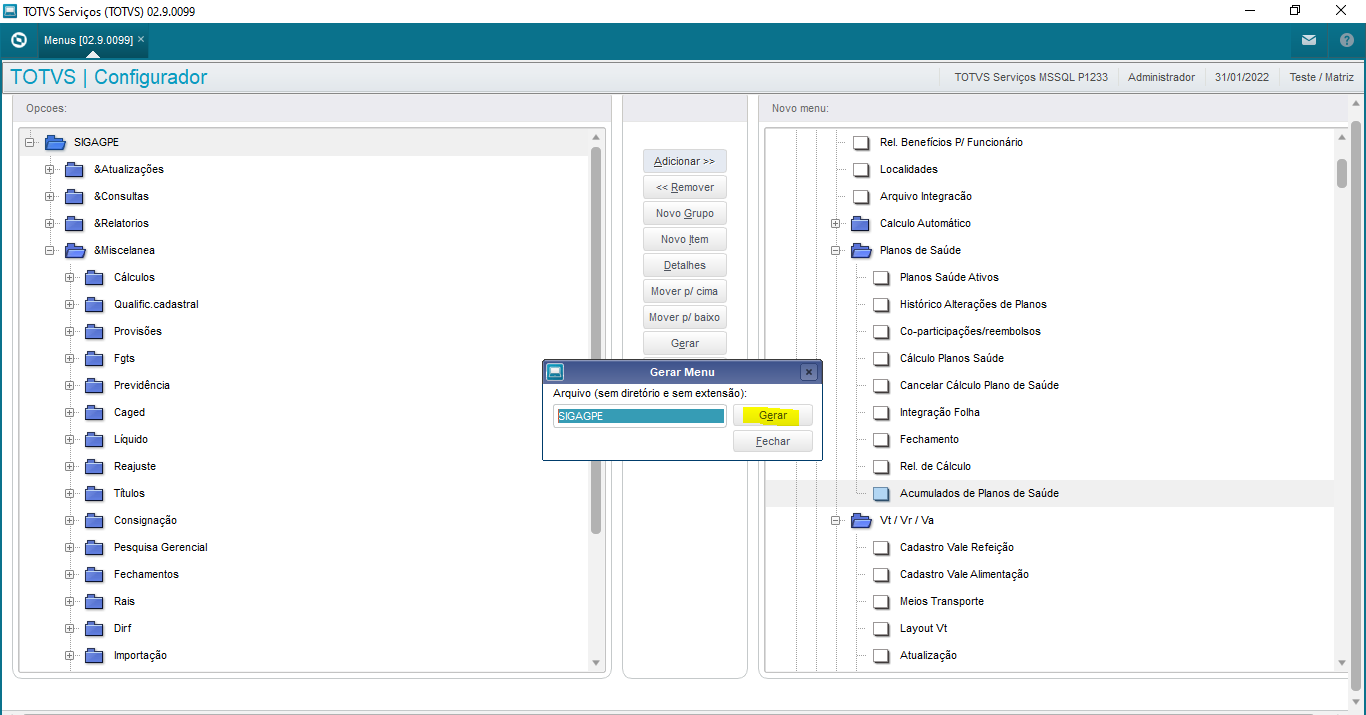Click the << Remover button

click(x=685, y=187)
